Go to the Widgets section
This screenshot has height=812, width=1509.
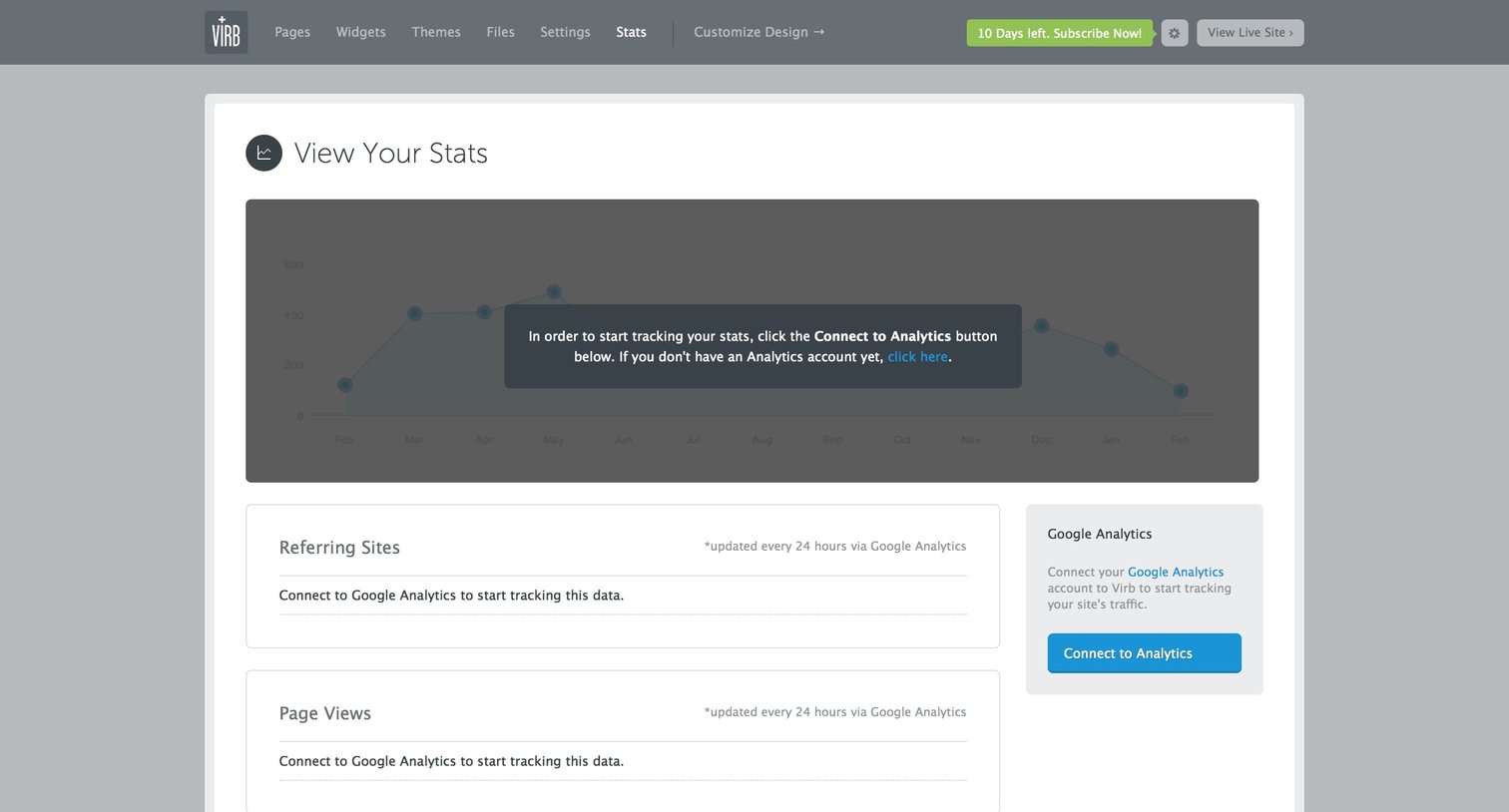[361, 32]
